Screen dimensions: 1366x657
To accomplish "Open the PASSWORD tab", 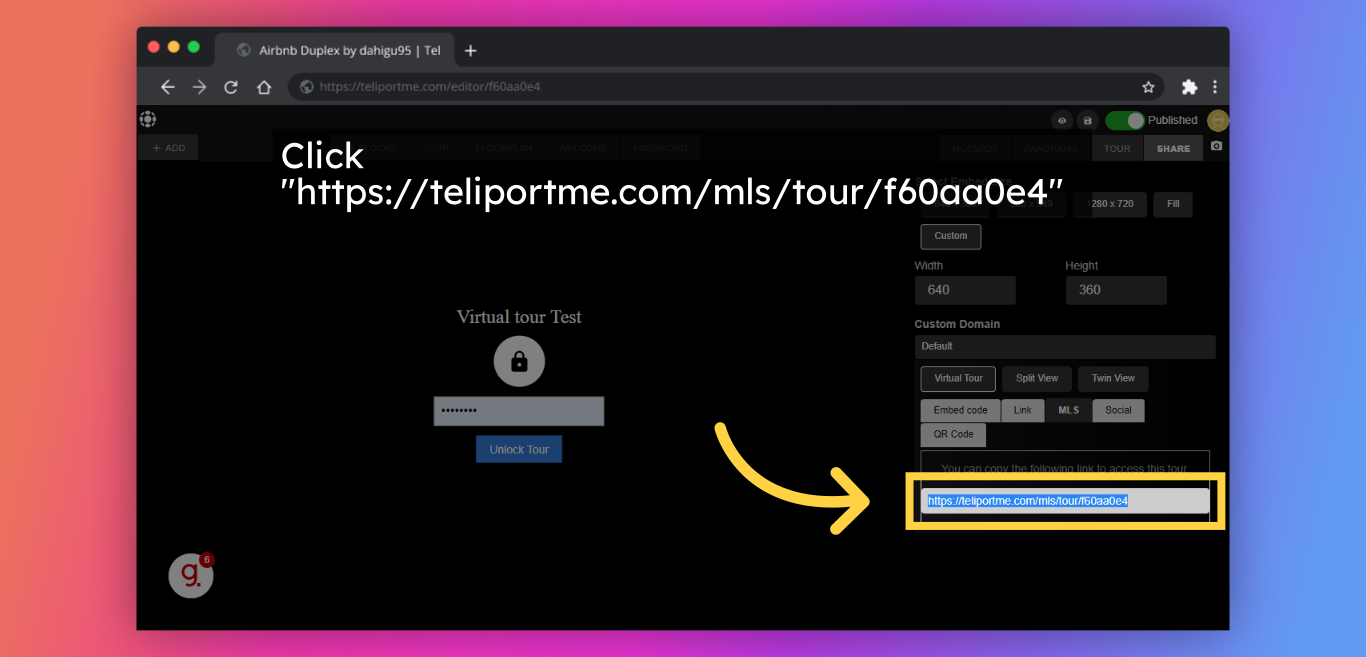I will (659, 148).
